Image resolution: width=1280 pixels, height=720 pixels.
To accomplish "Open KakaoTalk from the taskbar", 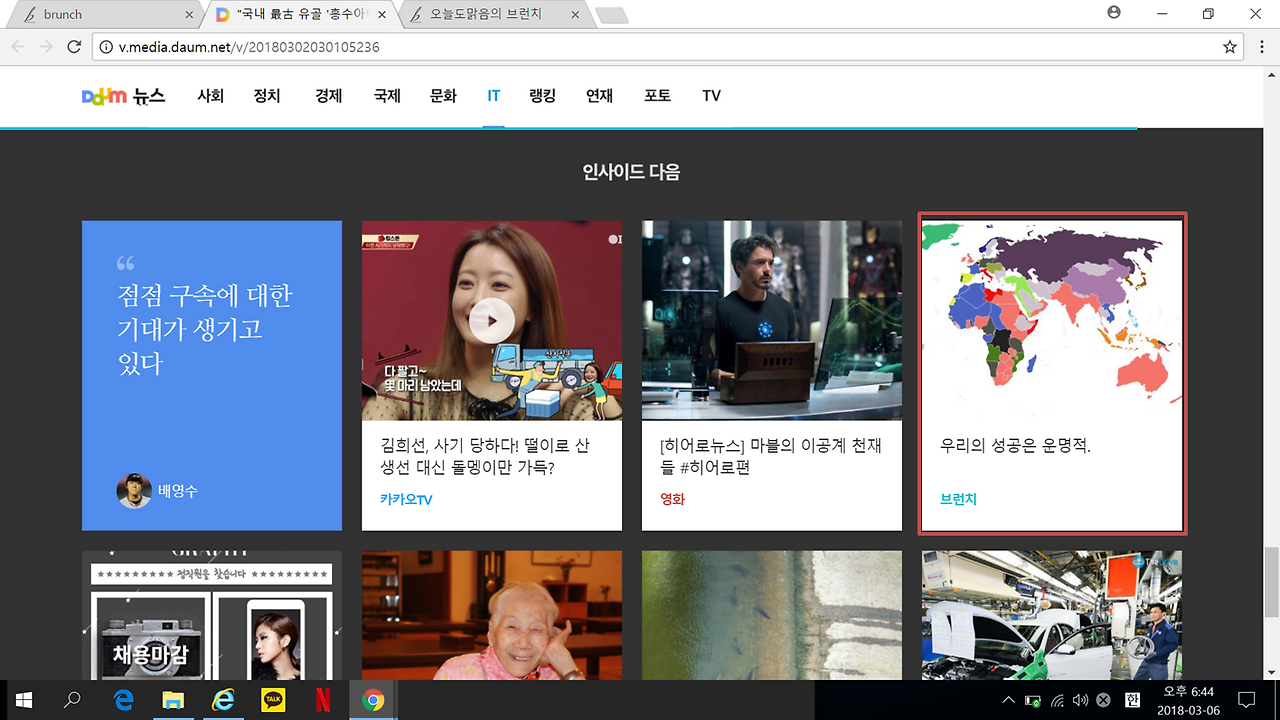I will [273, 700].
